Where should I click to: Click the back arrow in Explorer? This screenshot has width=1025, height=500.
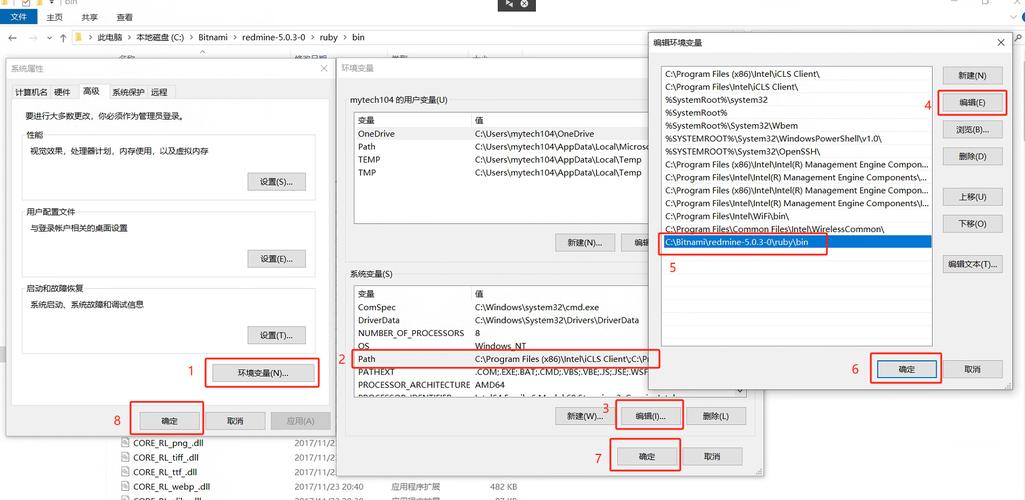coord(12,38)
